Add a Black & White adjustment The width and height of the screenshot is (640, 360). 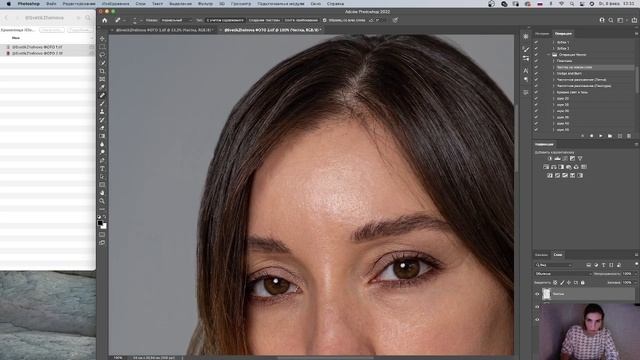coord(561,167)
